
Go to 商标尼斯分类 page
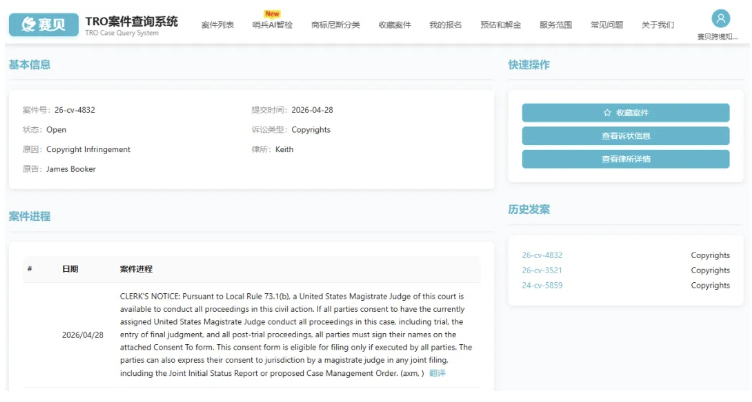tap(335, 25)
